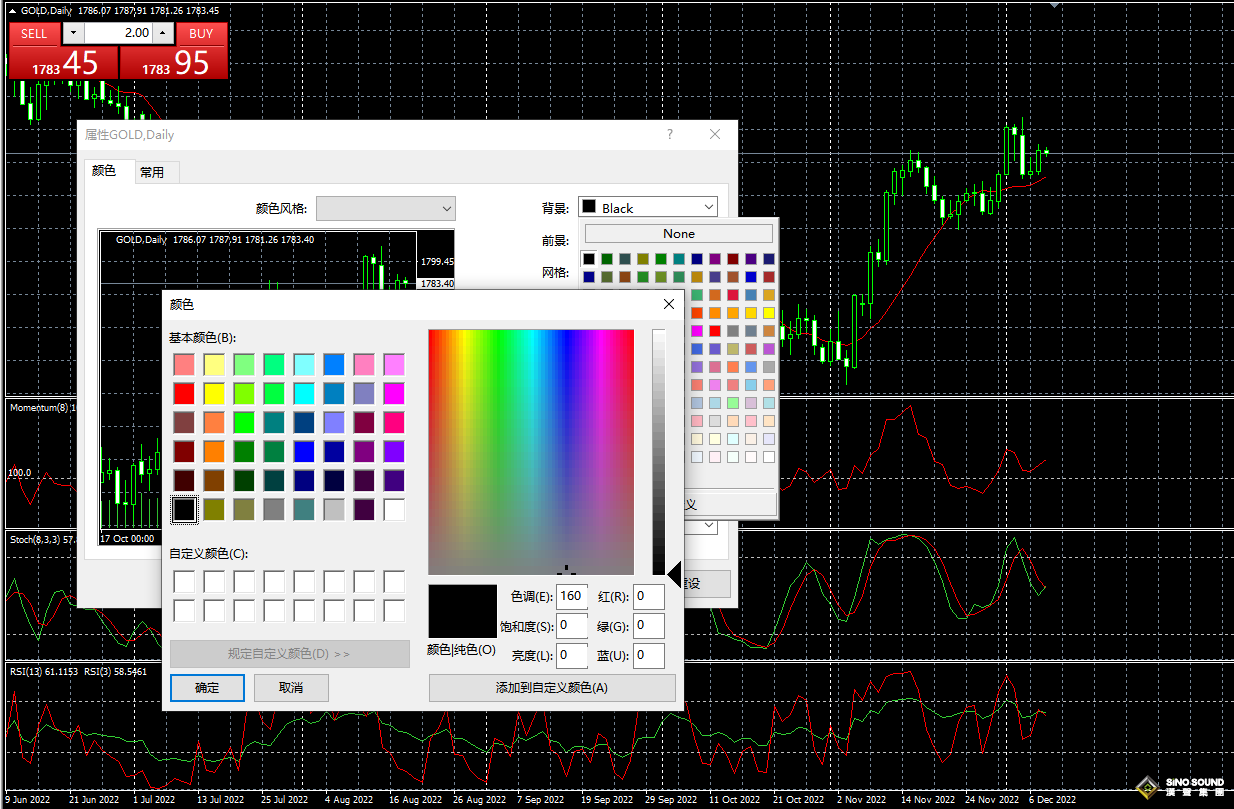The image size is (1234, 809).
Task: Select the medium gray basic color swatch
Action: click(274, 510)
